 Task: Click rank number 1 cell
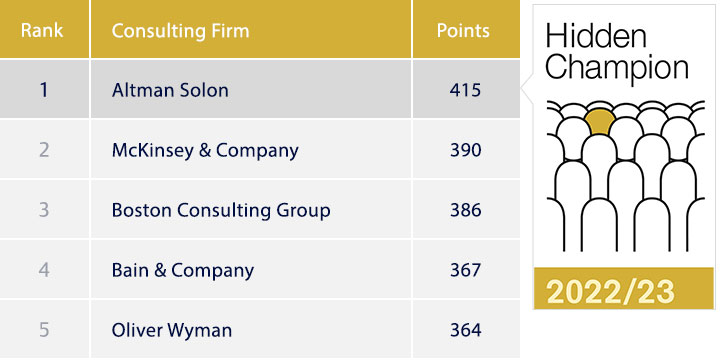[x=44, y=90]
